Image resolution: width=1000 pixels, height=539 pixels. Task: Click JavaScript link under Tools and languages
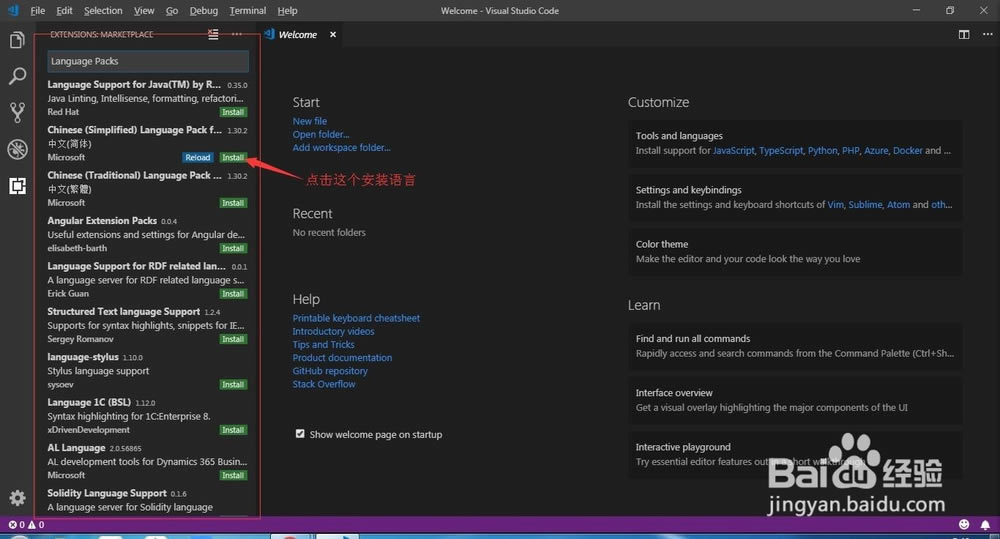(733, 151)
